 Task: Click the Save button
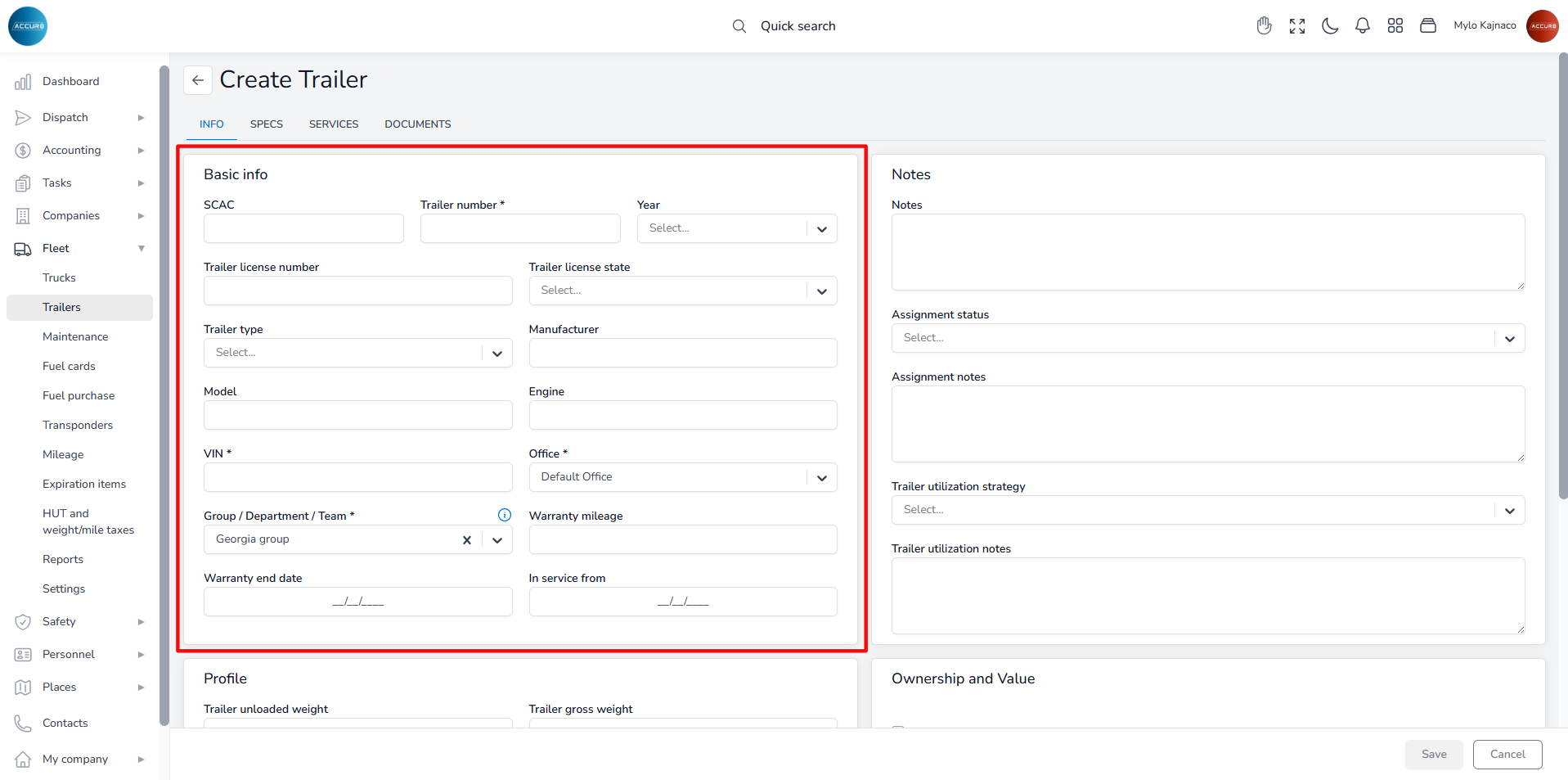1433,755
